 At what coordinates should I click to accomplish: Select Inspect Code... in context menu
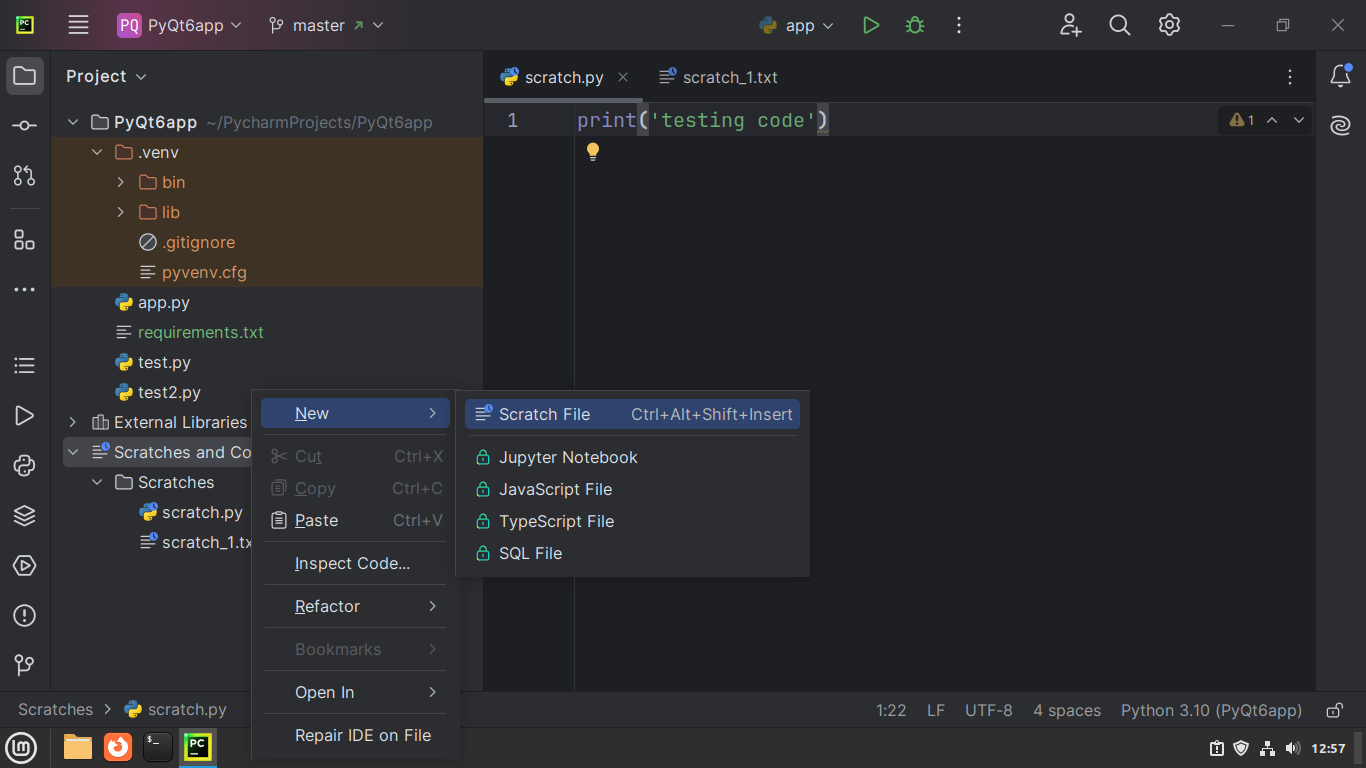pyautogui.click(x=355, y=563)
